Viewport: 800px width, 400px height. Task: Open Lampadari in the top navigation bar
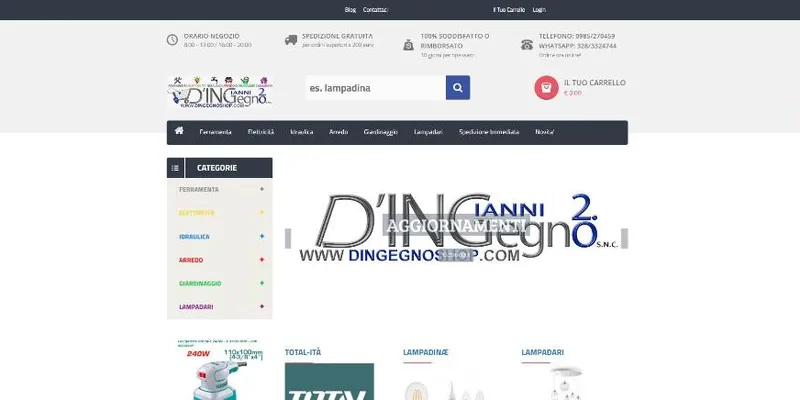tap(428, 132)
